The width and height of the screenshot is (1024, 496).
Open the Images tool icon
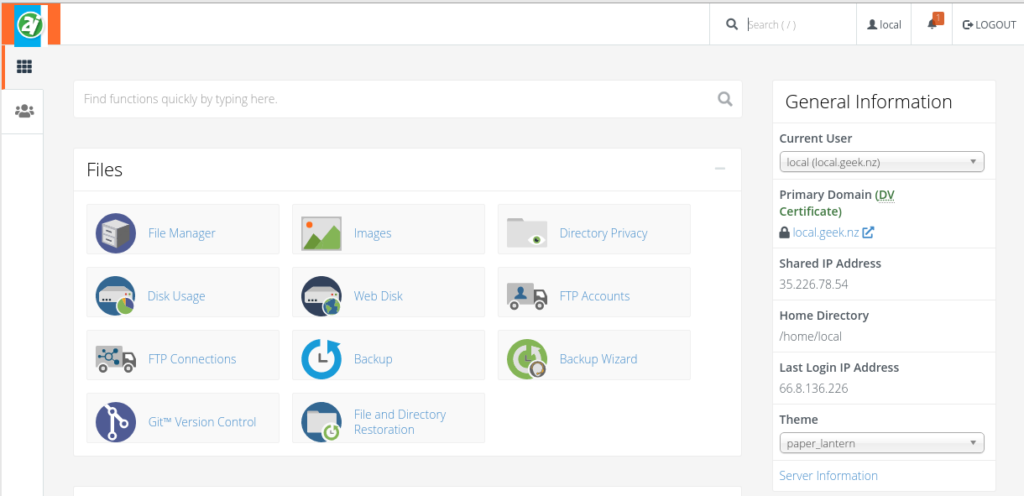(x=321, y=233)
